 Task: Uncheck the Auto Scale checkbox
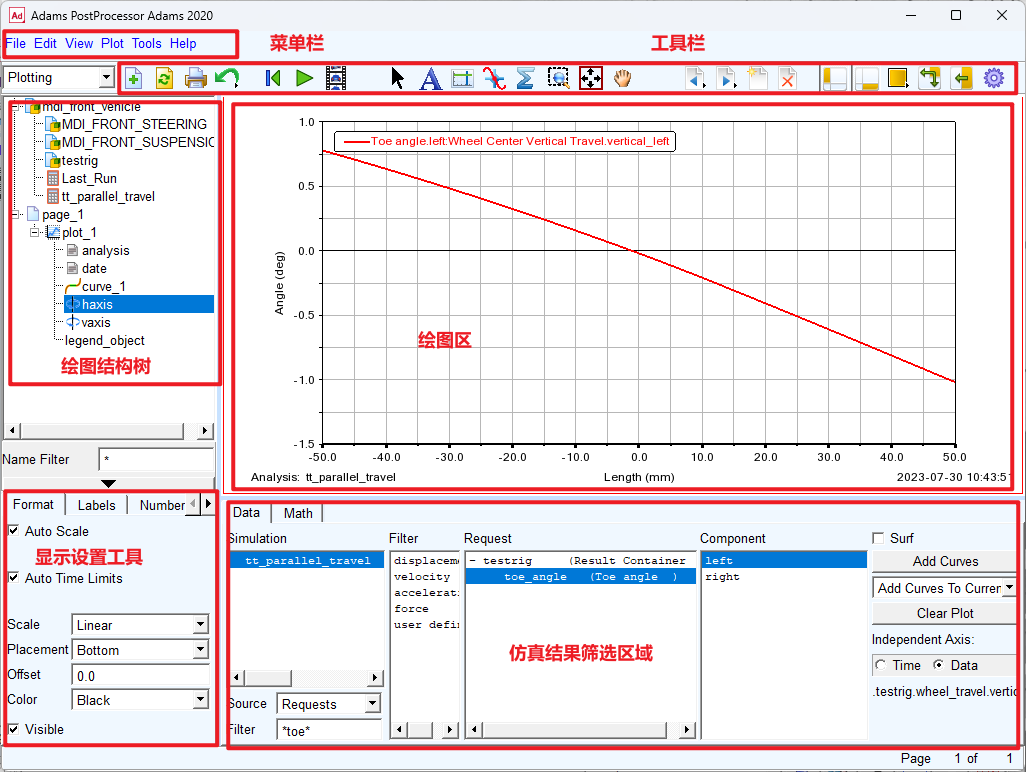(x=13, y=531)
